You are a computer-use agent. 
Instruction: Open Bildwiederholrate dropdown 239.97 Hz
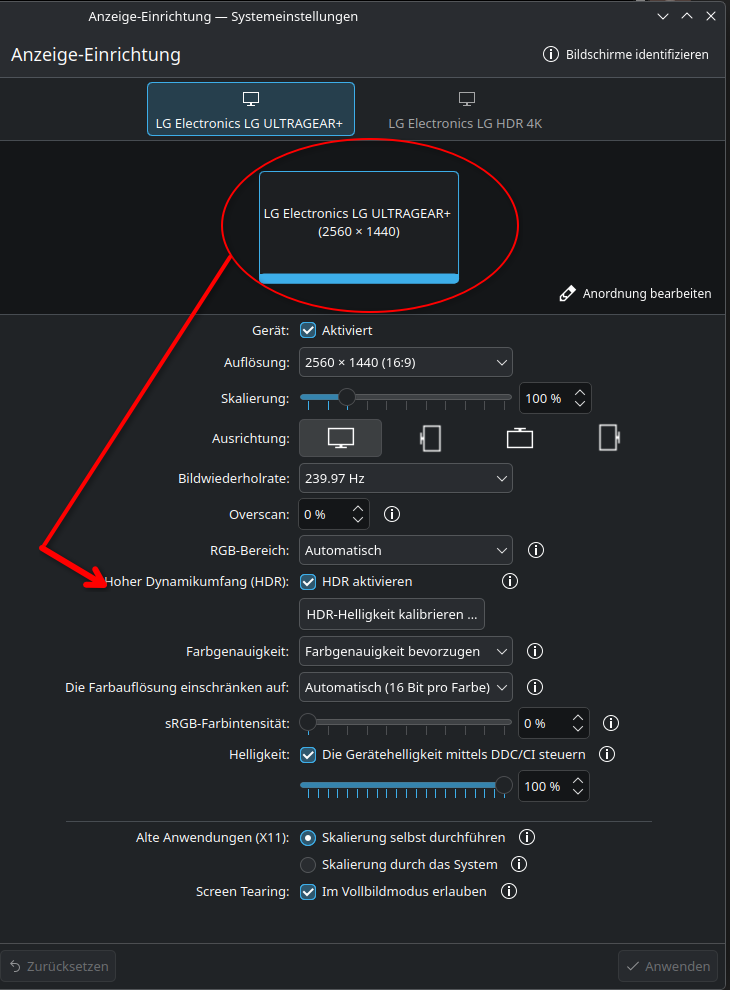[x=405, y=479]
